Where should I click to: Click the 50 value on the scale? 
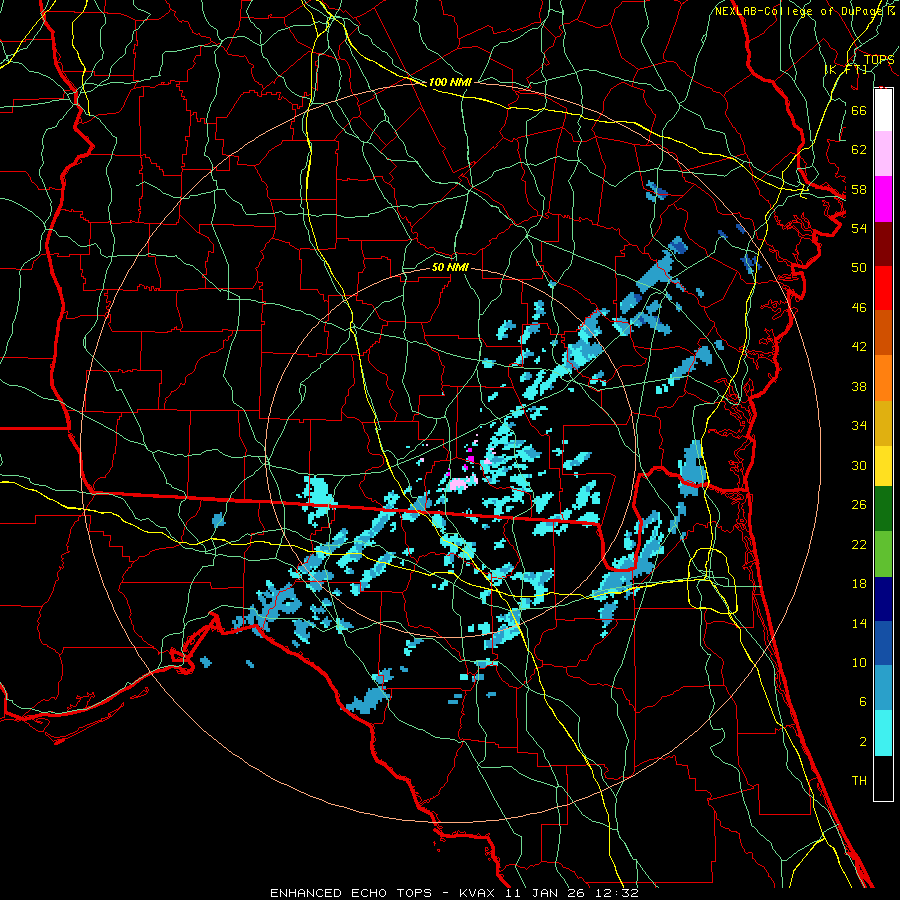[x=859, y=268]
